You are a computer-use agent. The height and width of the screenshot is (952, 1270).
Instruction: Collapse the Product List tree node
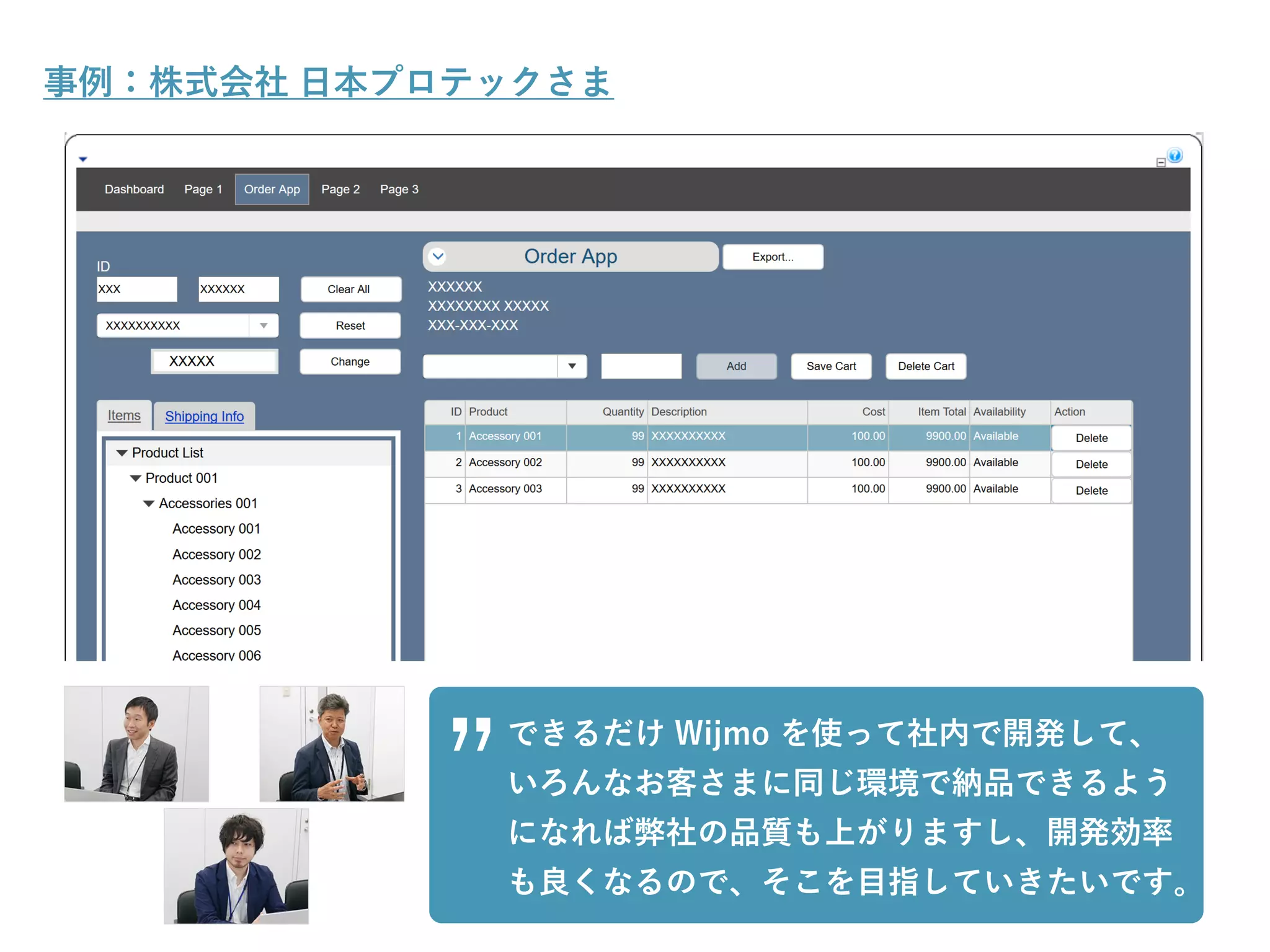pyautogui.click(x=122, y=453)
